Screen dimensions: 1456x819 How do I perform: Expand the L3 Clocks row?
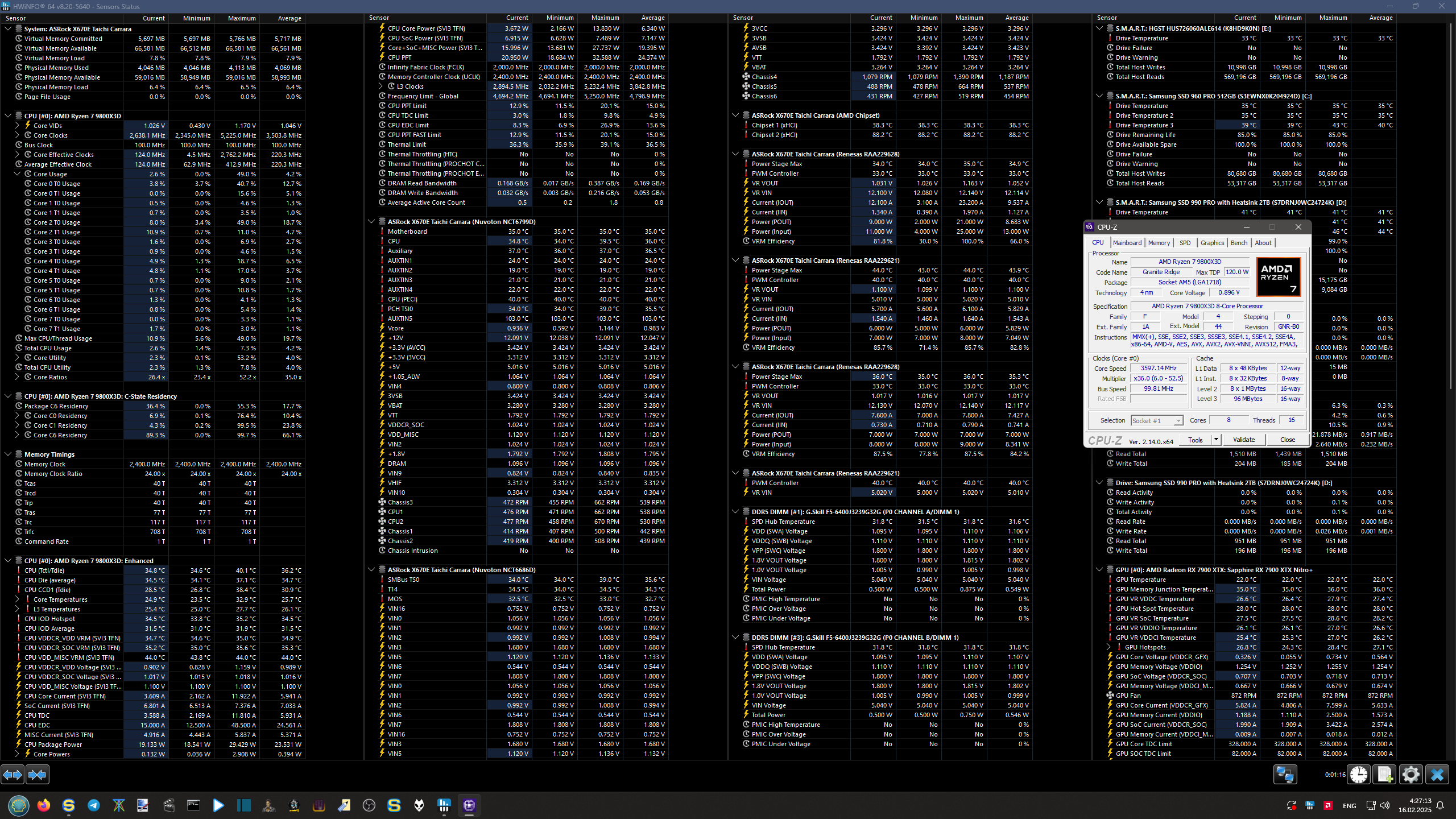click(381, 86)
